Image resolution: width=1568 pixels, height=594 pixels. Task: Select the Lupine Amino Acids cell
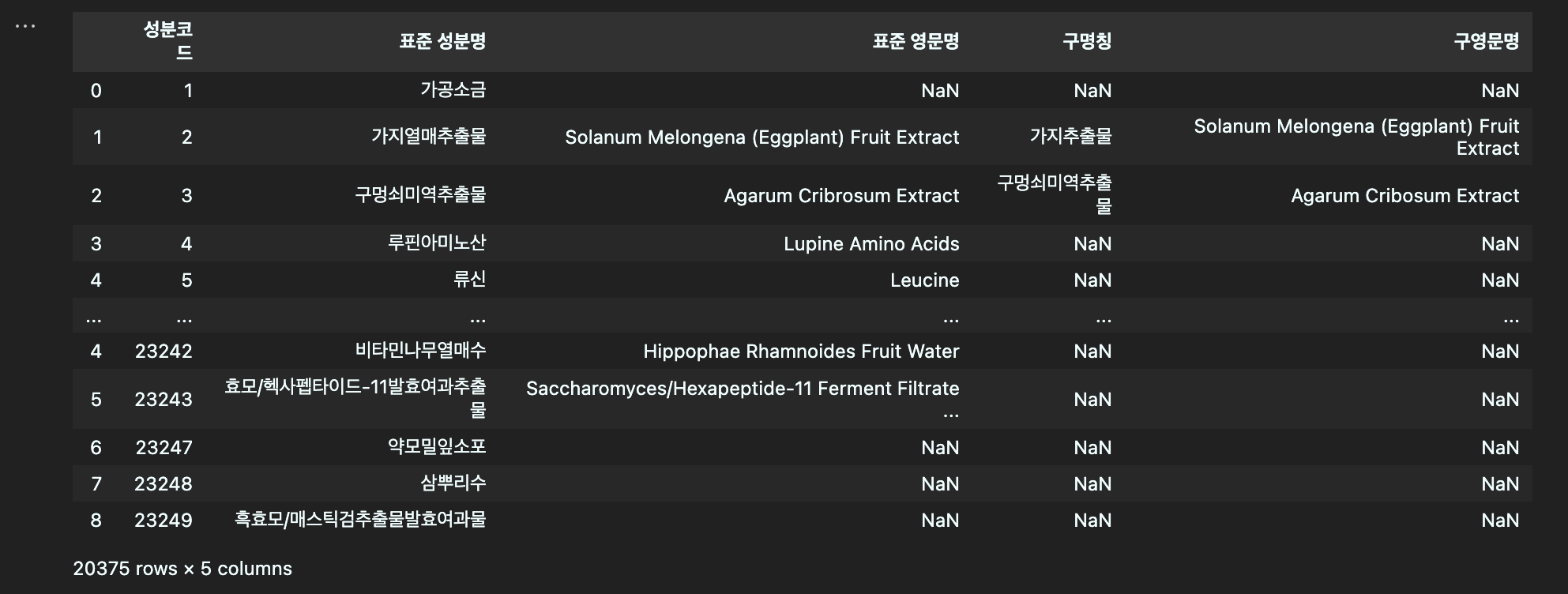(871, 243)
